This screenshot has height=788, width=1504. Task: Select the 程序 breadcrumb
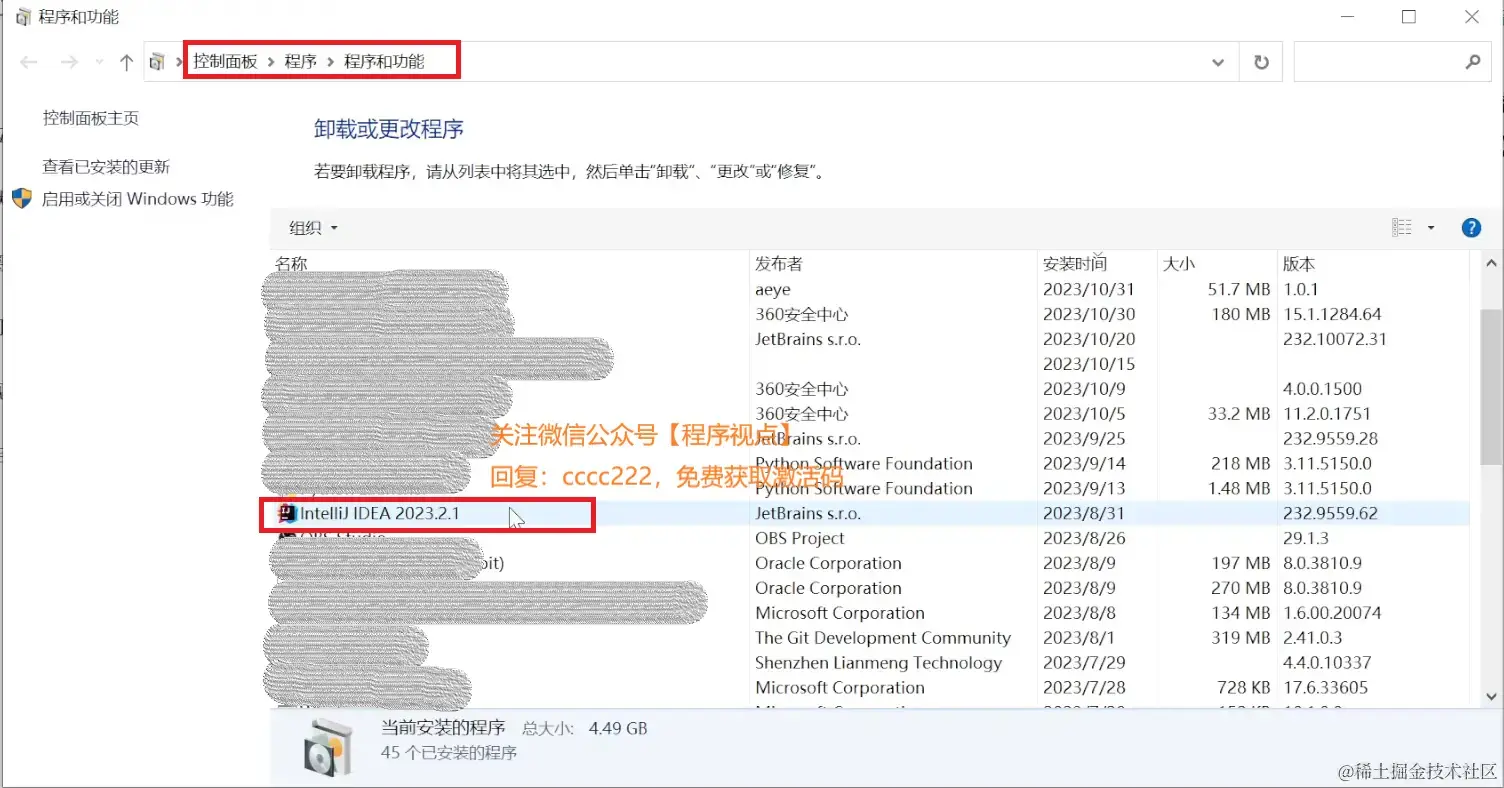pos(300,61)
